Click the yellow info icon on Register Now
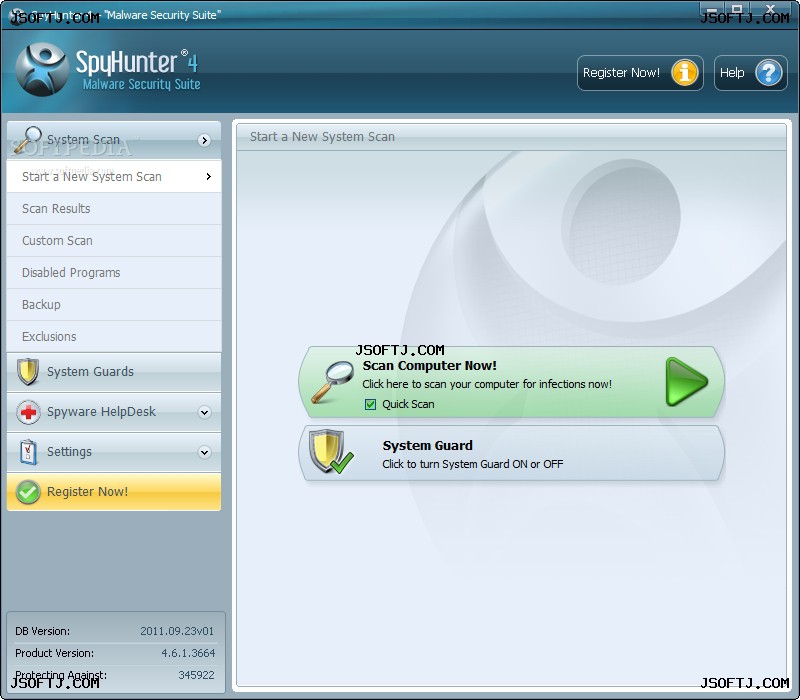 tap(685, 73)
